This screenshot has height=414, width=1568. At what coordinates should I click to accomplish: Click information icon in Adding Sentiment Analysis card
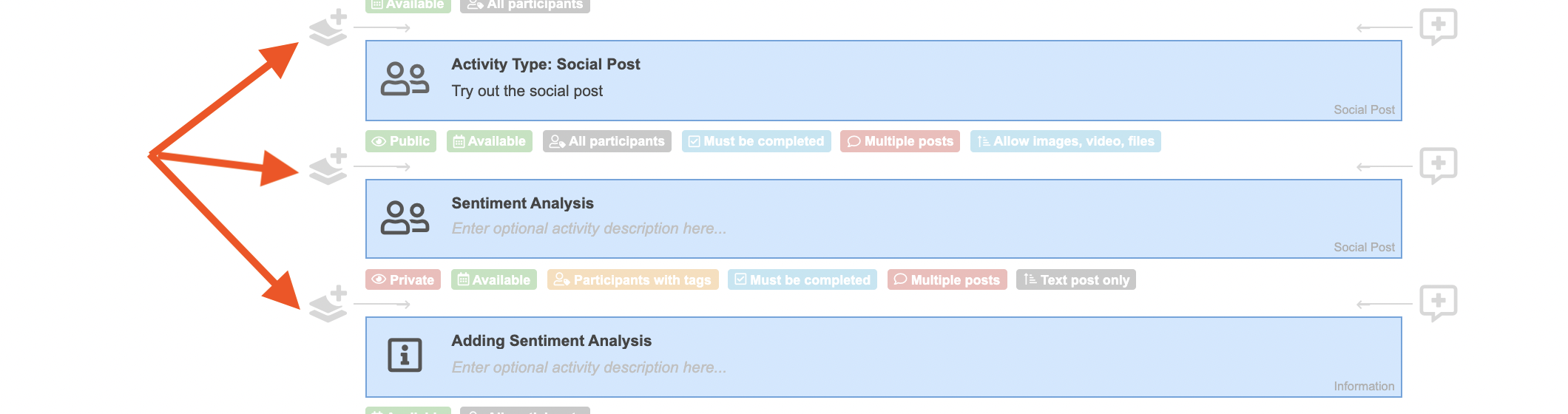405,356
